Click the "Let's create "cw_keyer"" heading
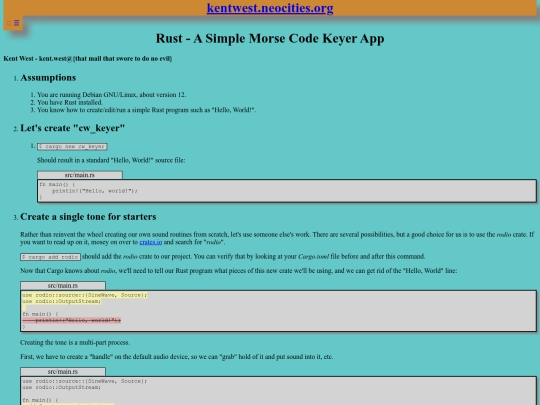This screenshot has height=405, width=540. pyautogui.click(x=73, y=128)
